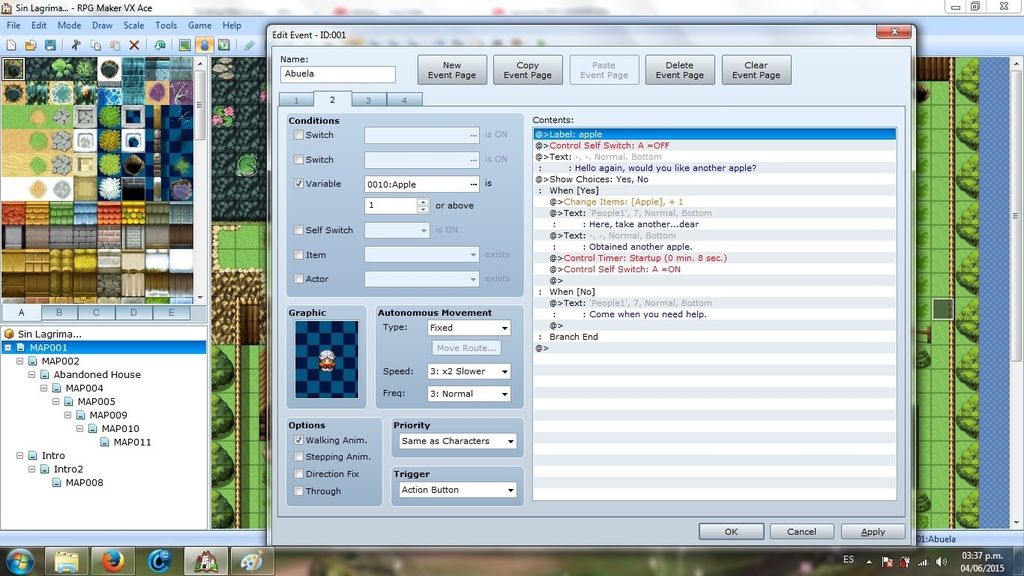
Task: Click the Undo toolbar icon
Action: coord(160,45)
